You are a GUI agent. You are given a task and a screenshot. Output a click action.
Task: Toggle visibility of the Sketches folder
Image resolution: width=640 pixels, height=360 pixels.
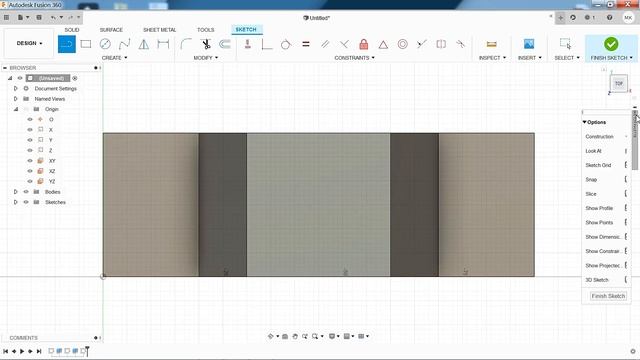tap(26, 202)
